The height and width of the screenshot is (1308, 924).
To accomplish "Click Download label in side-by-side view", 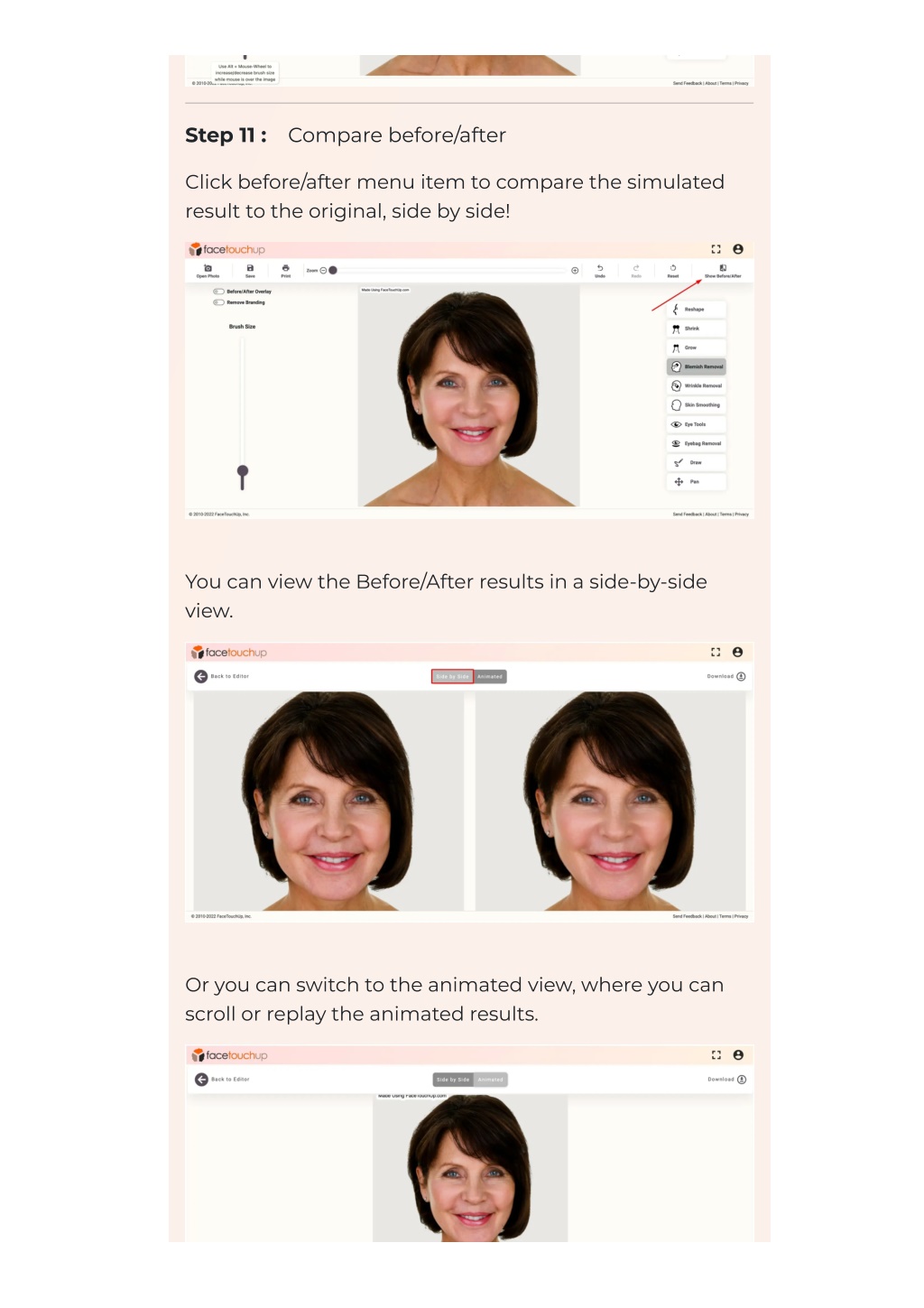I will [720, 676].
